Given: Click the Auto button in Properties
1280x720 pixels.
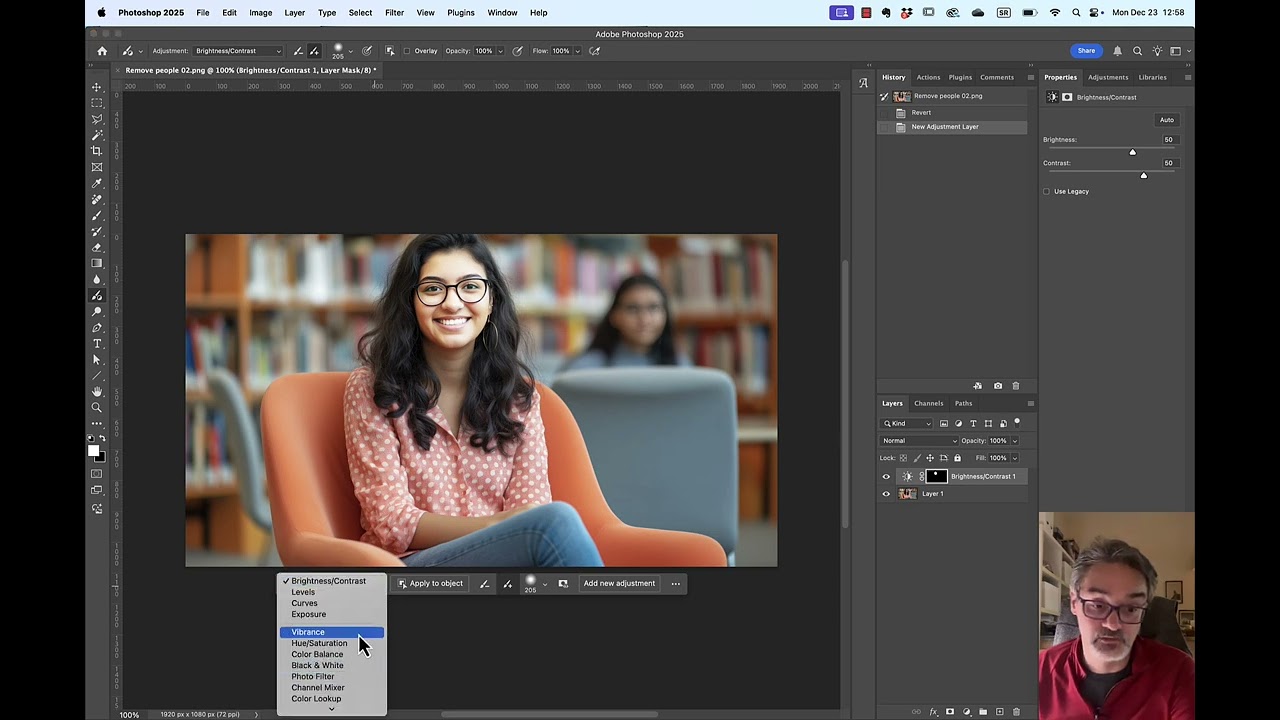Looking at the screenshot, I should coord(1166,119).
